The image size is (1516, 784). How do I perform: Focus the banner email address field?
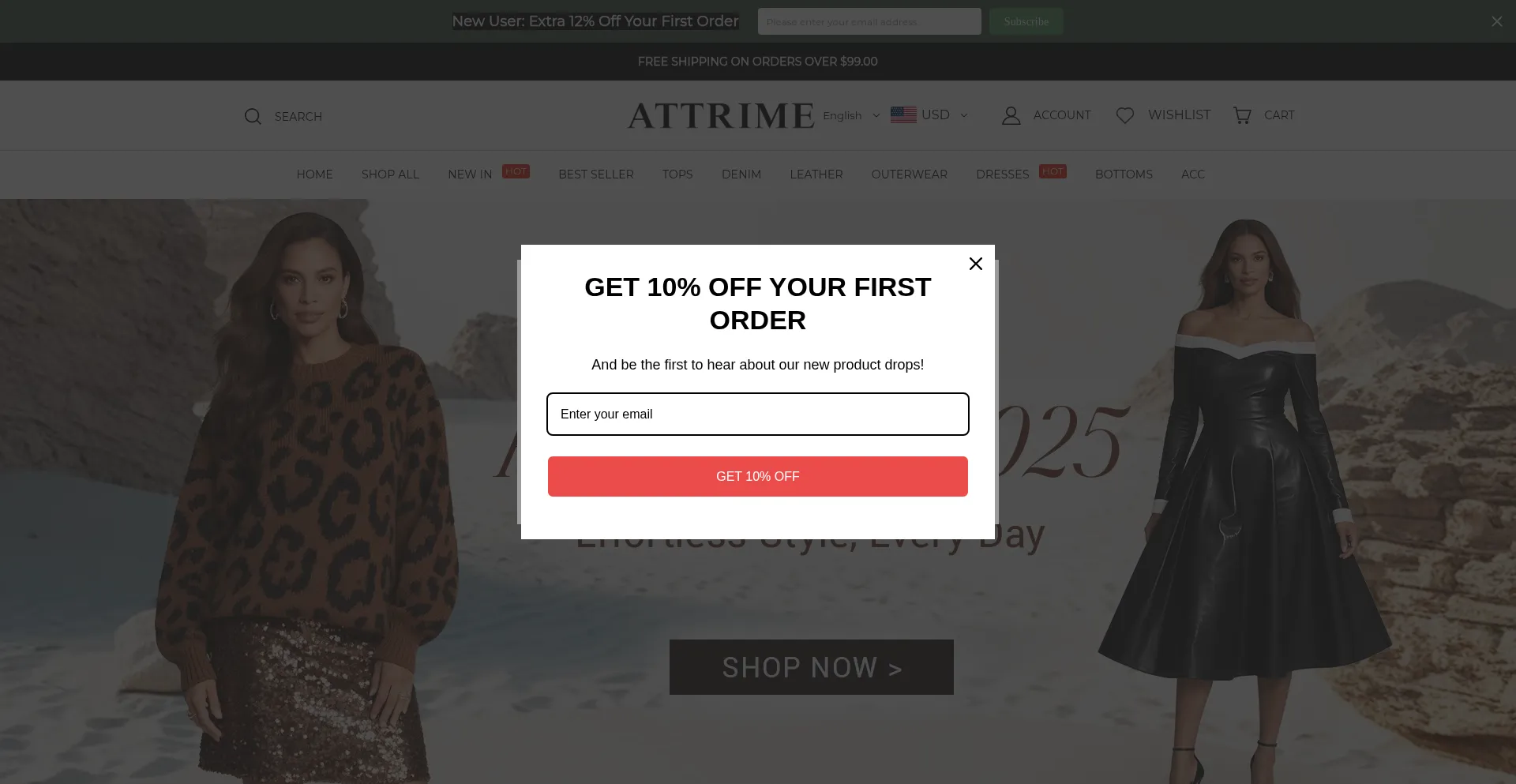(x=869, y=21)
